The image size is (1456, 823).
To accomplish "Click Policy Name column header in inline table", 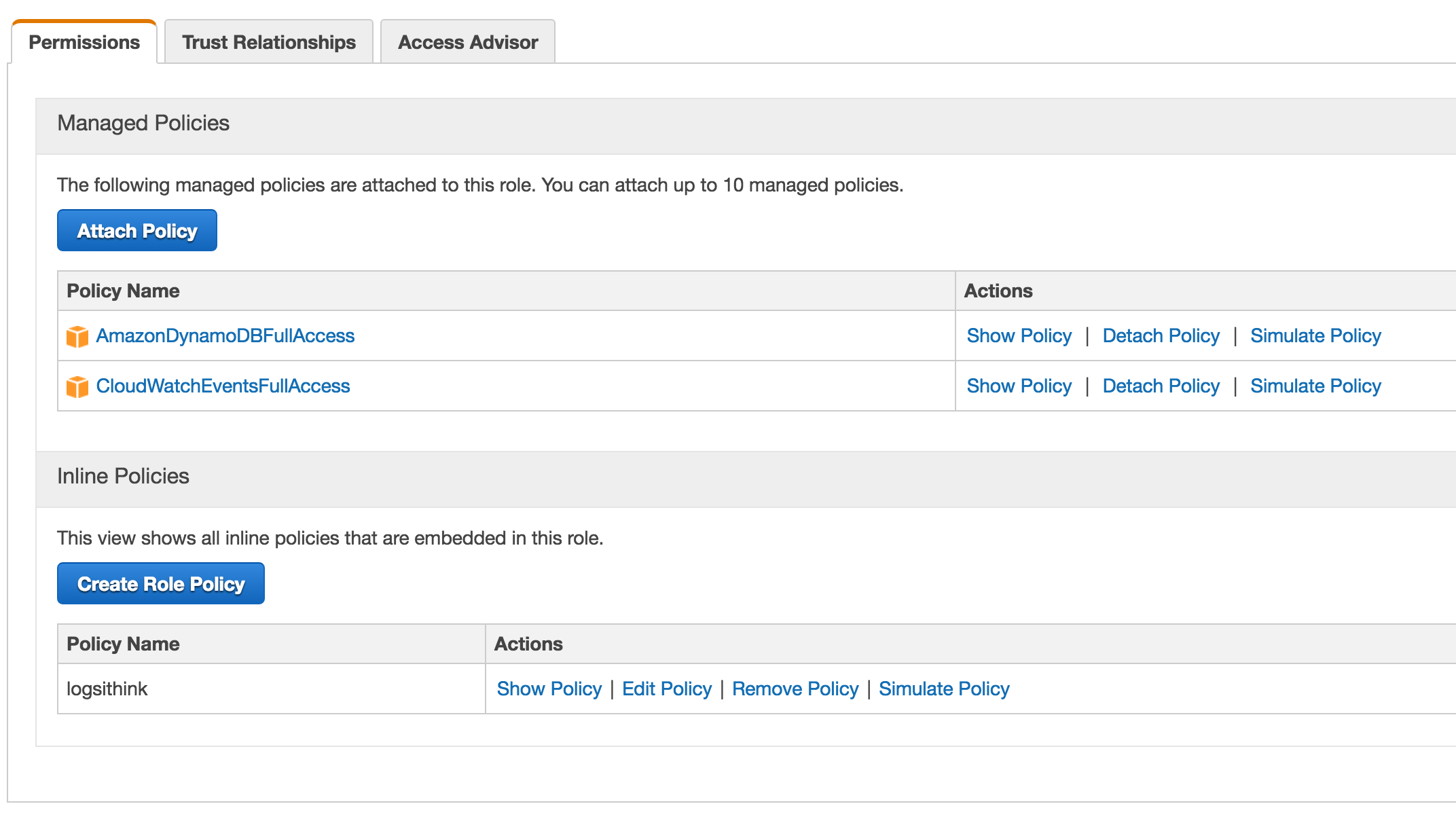I will (x=272, y=644).
